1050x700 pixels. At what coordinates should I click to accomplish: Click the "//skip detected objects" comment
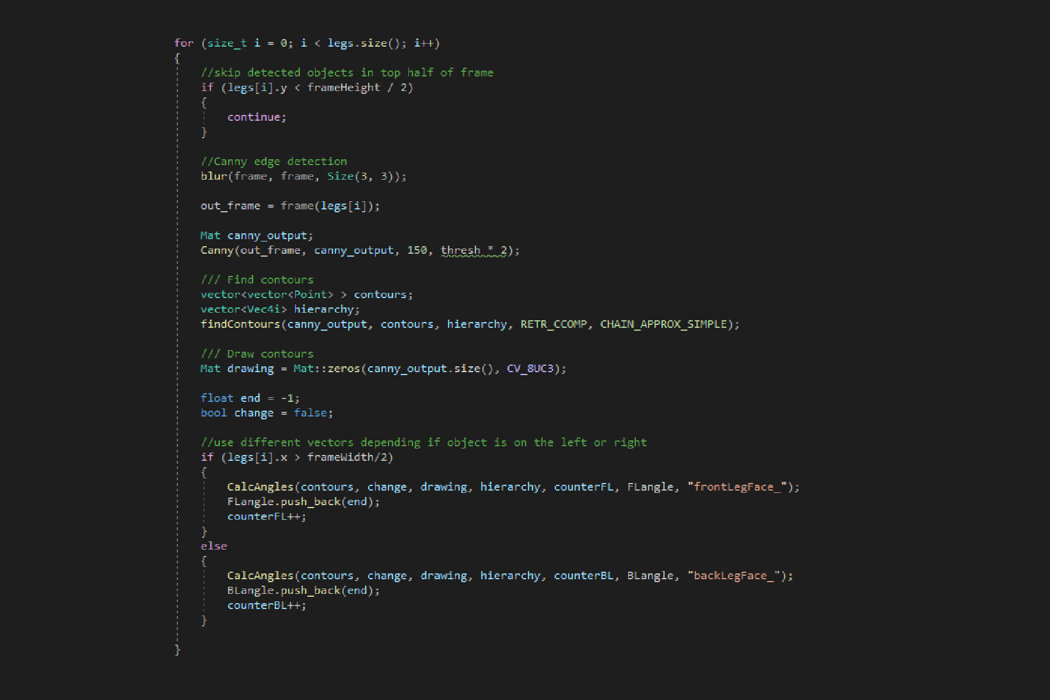(346, 73)
